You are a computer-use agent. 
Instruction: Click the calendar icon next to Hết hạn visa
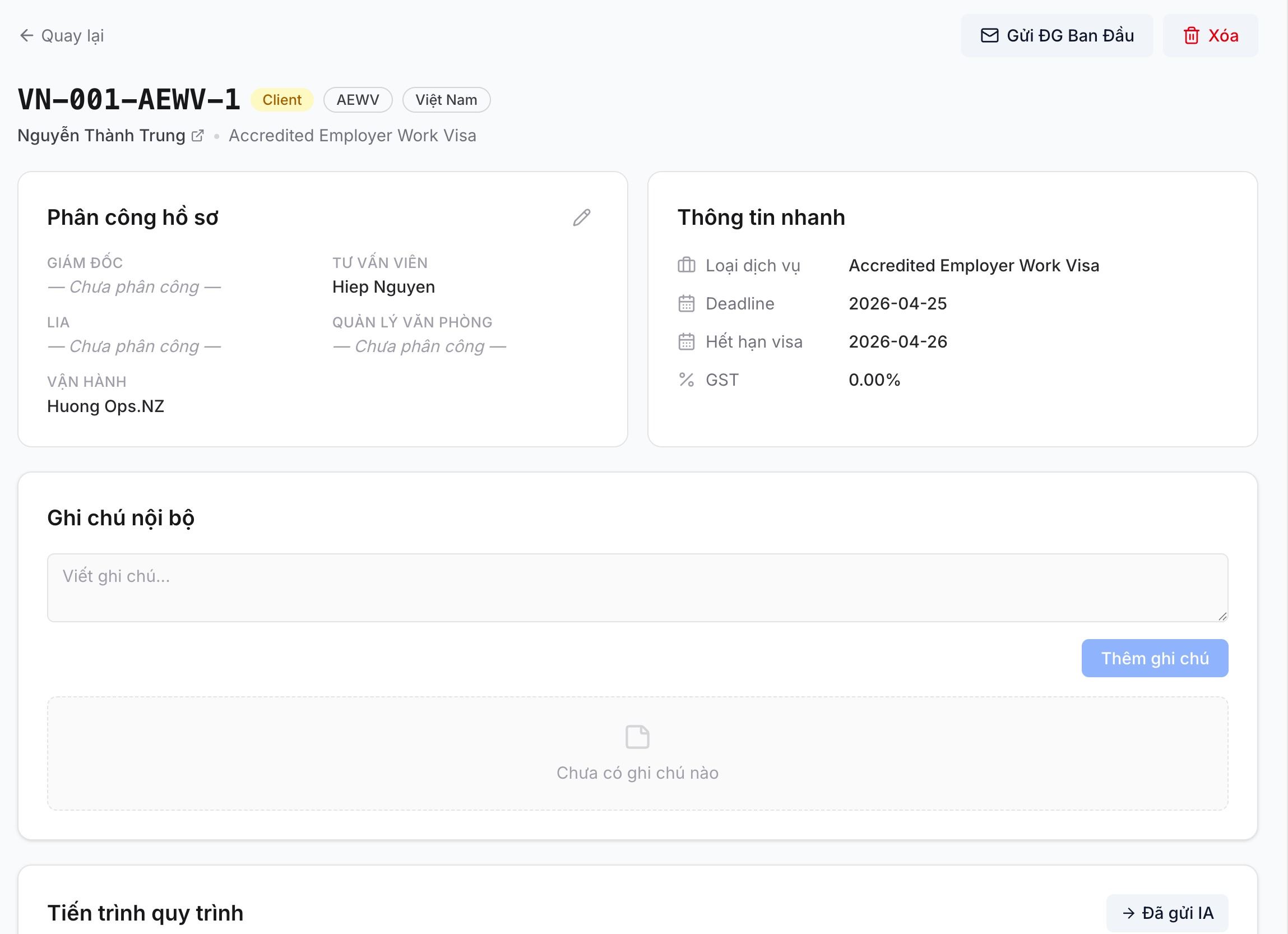pos(686,342)
